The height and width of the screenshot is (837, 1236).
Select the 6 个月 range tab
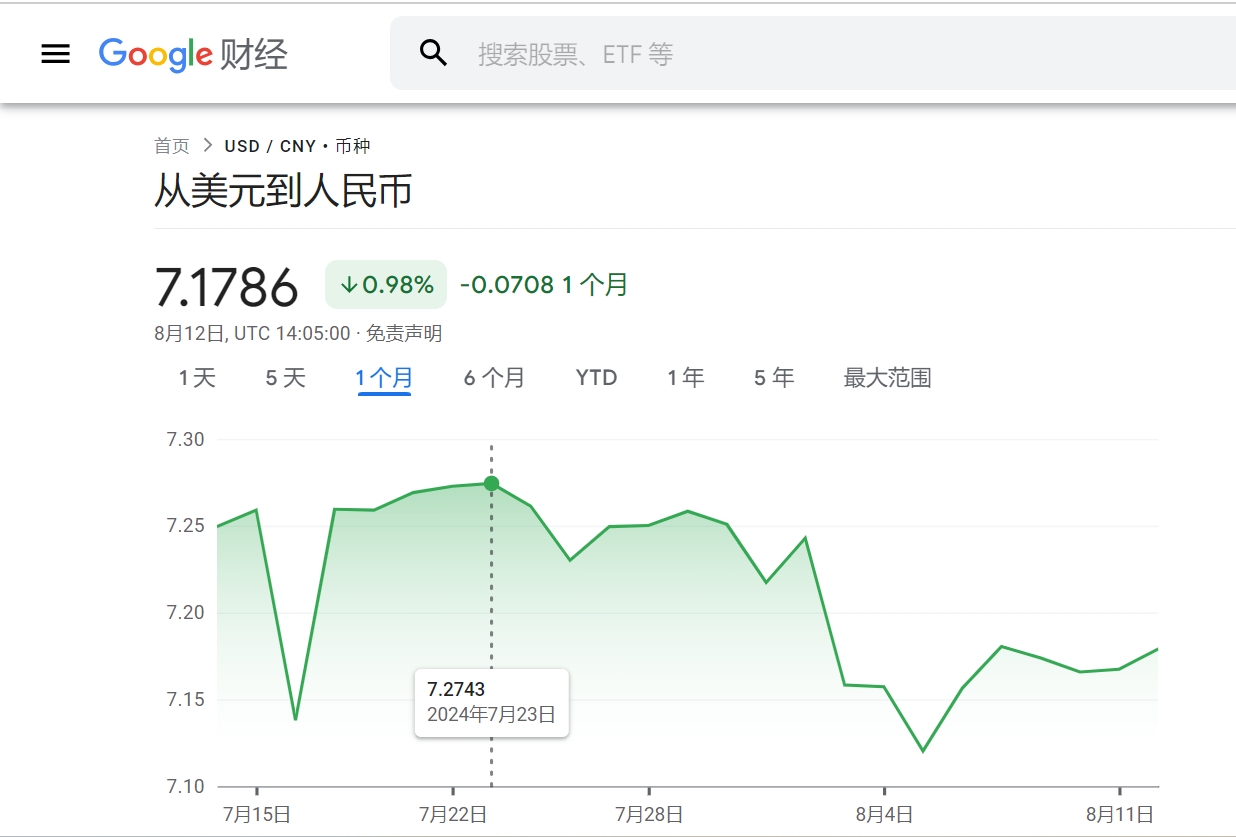[x=494, y=378]
